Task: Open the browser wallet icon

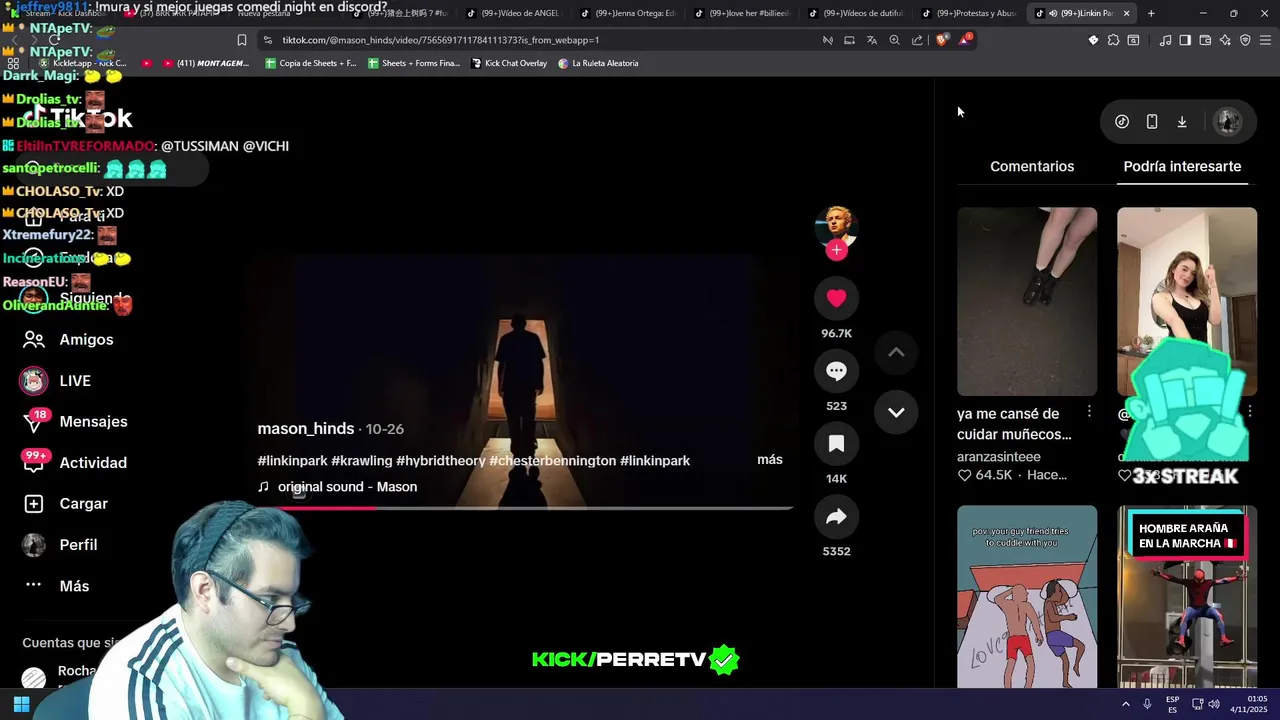Action: 1205,40
